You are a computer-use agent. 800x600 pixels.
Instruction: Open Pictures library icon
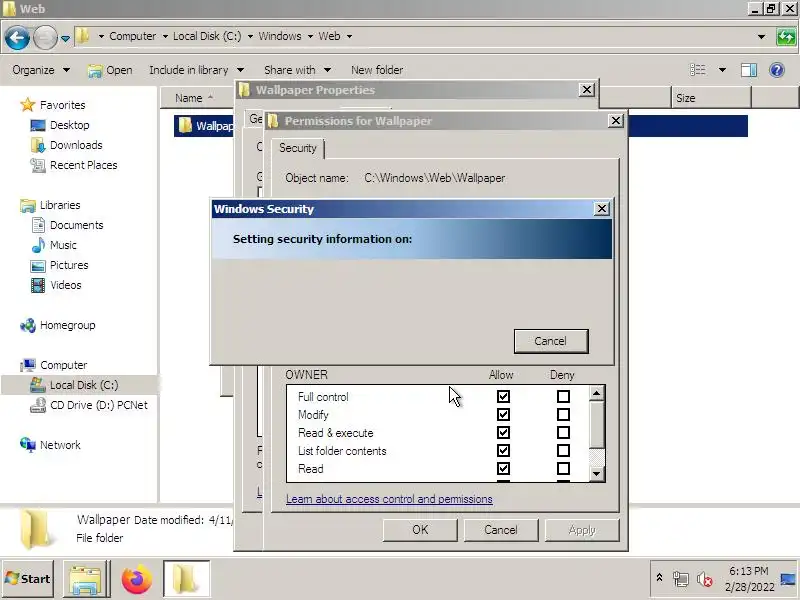(38, 265)
